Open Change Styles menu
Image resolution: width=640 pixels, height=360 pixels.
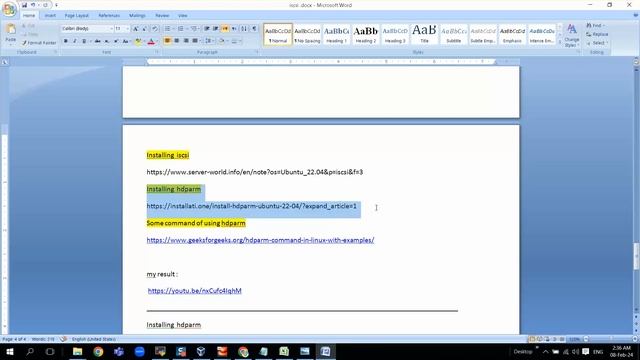click(572, 35)
